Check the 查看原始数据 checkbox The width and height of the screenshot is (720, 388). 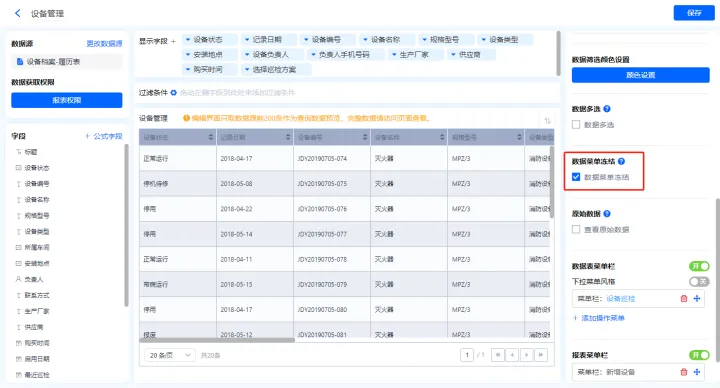point(576,229)
